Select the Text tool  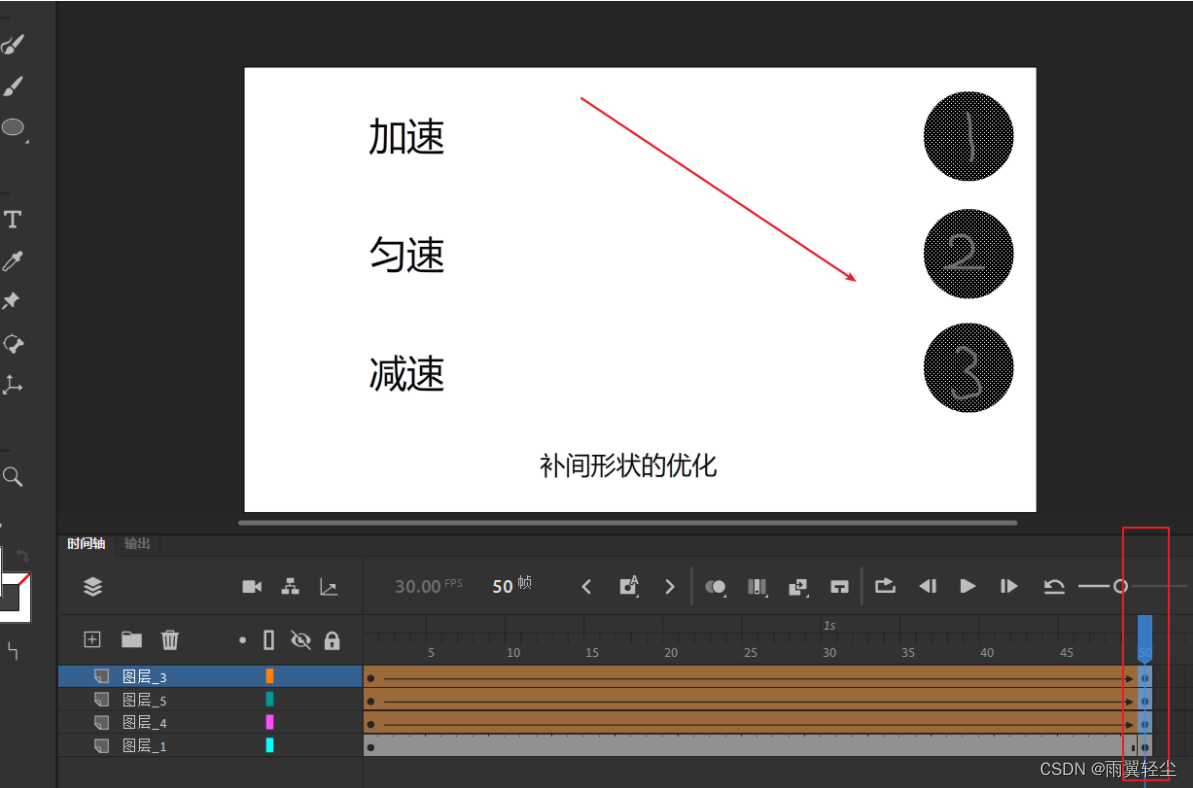[12, 220]
